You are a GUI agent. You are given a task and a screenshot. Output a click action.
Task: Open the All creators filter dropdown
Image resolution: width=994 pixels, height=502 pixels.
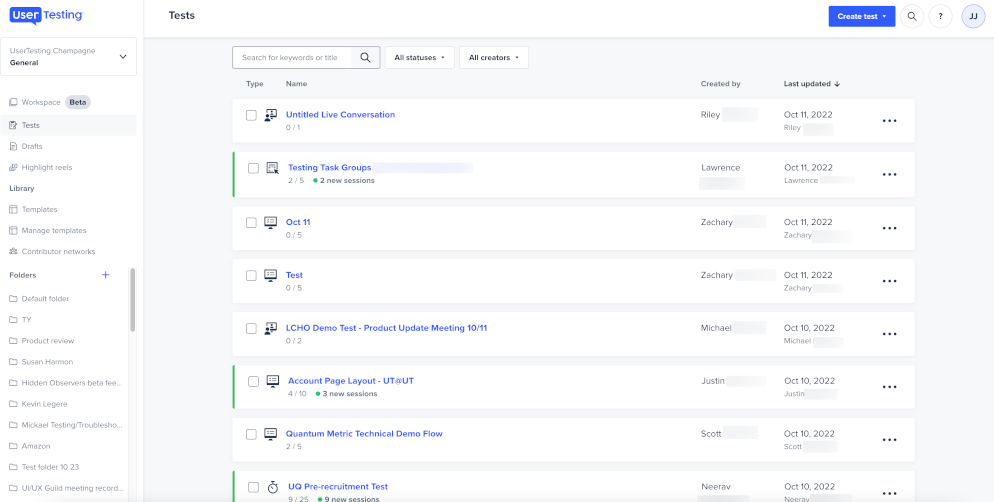(x=493, y=58)
